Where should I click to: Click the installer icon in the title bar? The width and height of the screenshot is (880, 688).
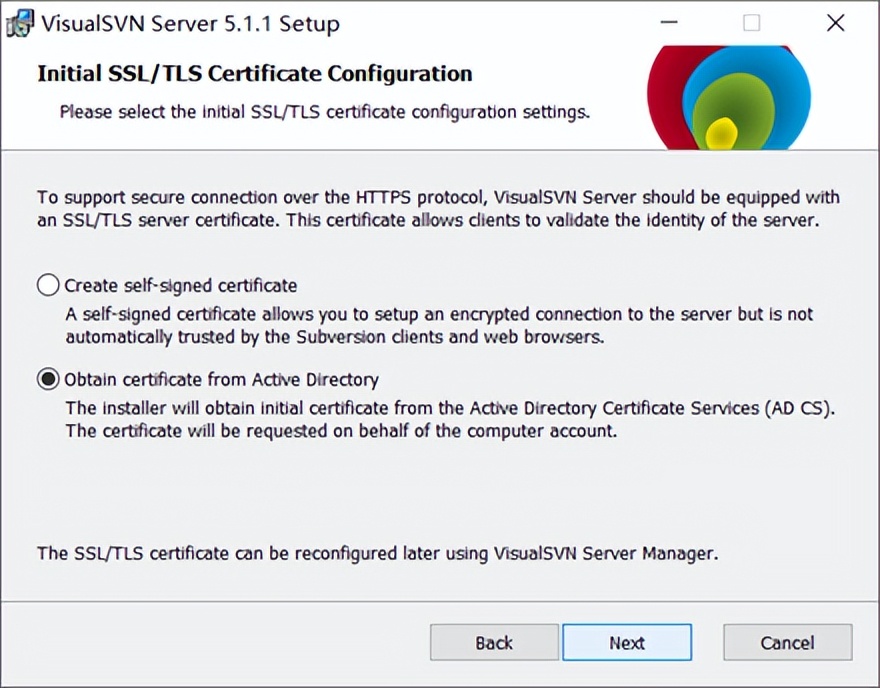(x=19, y=24)
